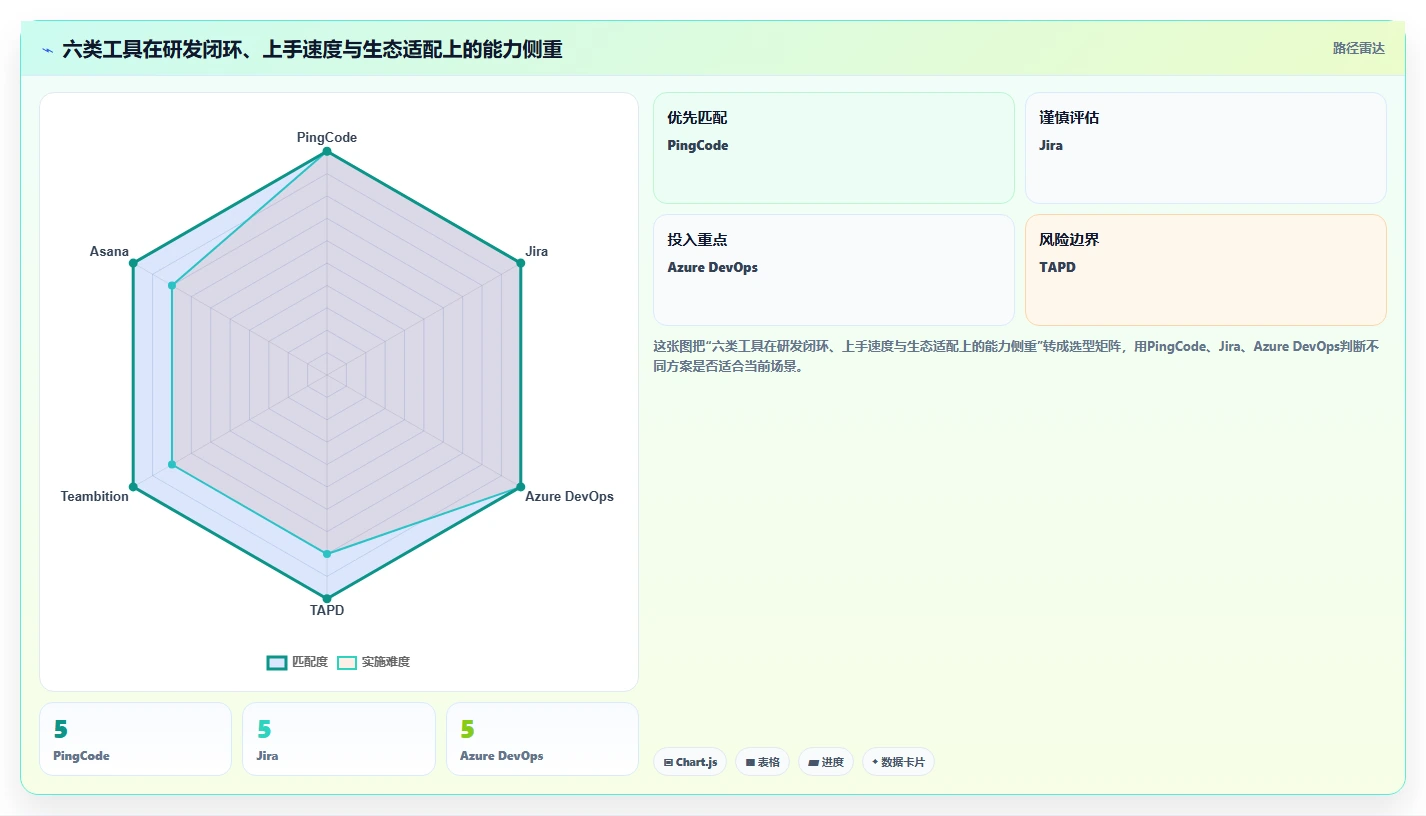Click the 路径雷达 label in header

pos(1359,48)
